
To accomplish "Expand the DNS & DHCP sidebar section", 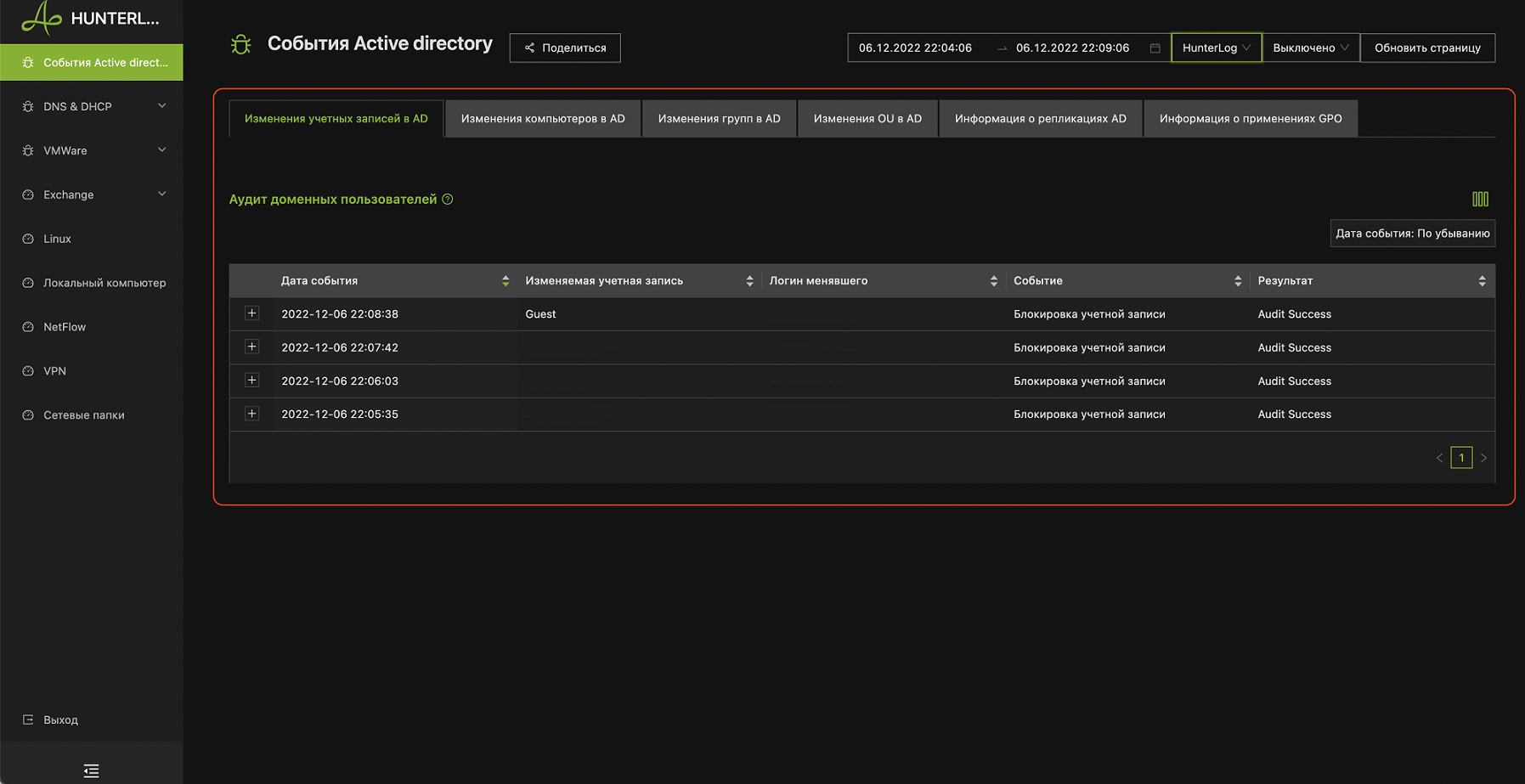I will coord(92,106).
